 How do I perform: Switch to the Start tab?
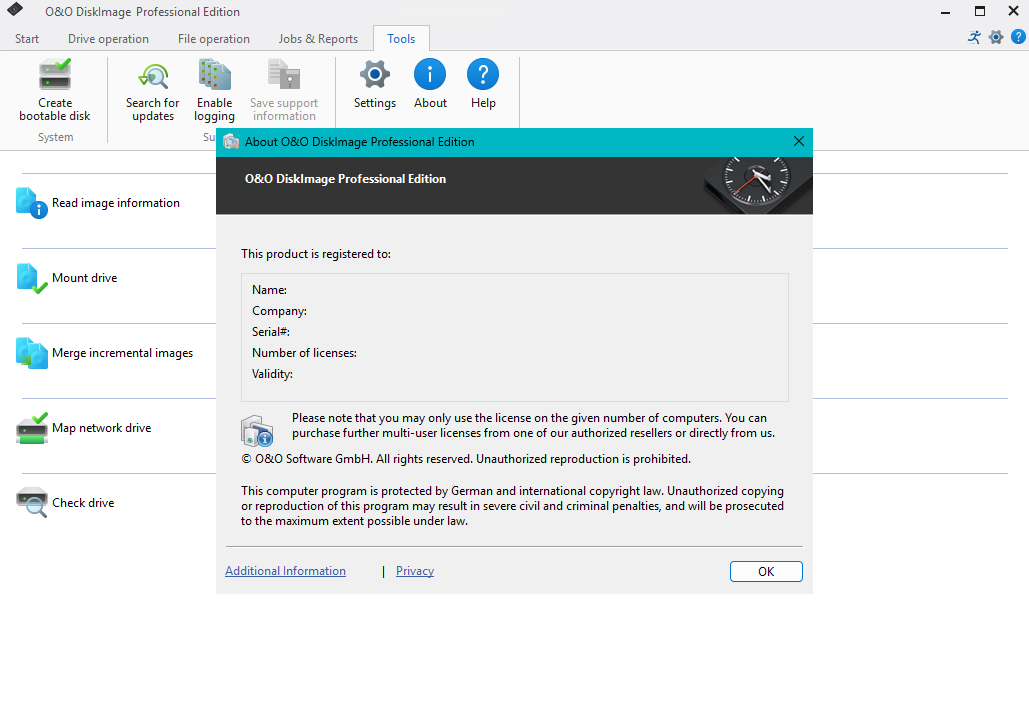point(27,39)
